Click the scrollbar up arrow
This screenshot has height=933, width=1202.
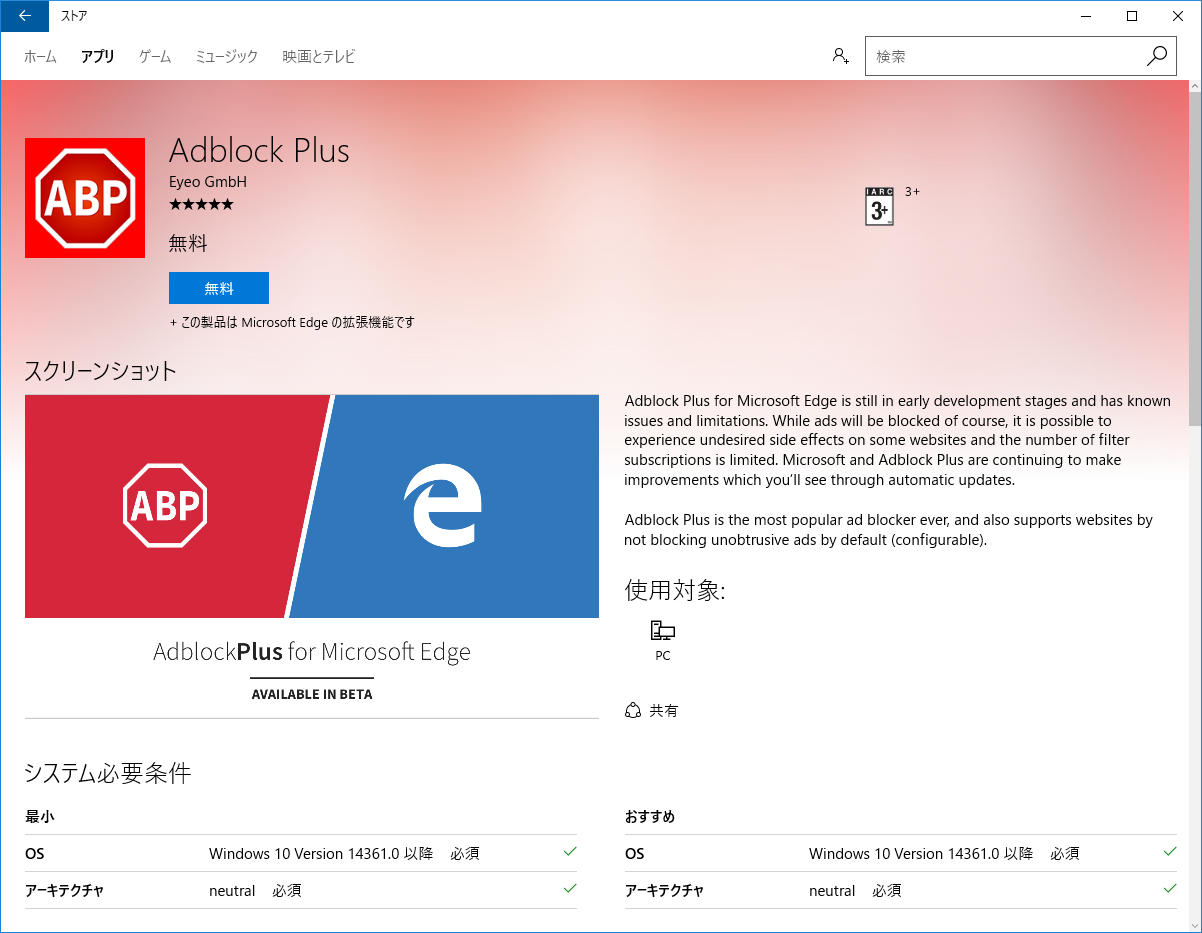1194,88
